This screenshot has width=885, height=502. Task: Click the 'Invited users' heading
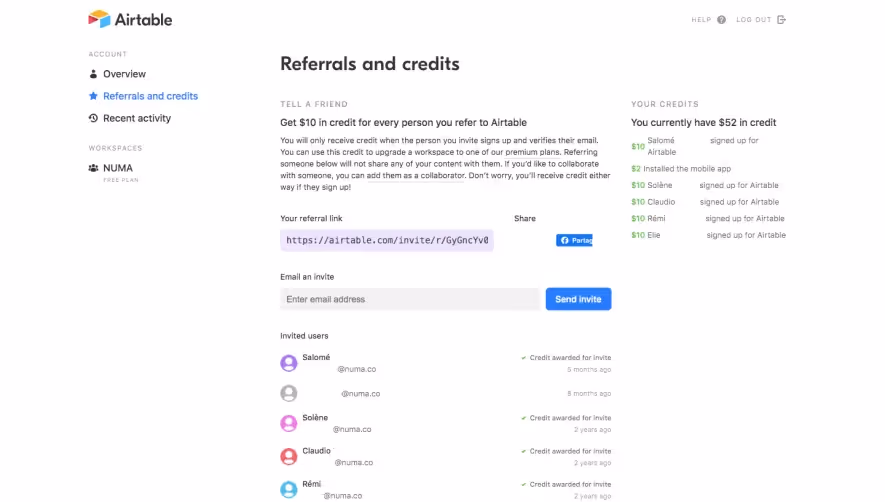(x=304, y=335)
